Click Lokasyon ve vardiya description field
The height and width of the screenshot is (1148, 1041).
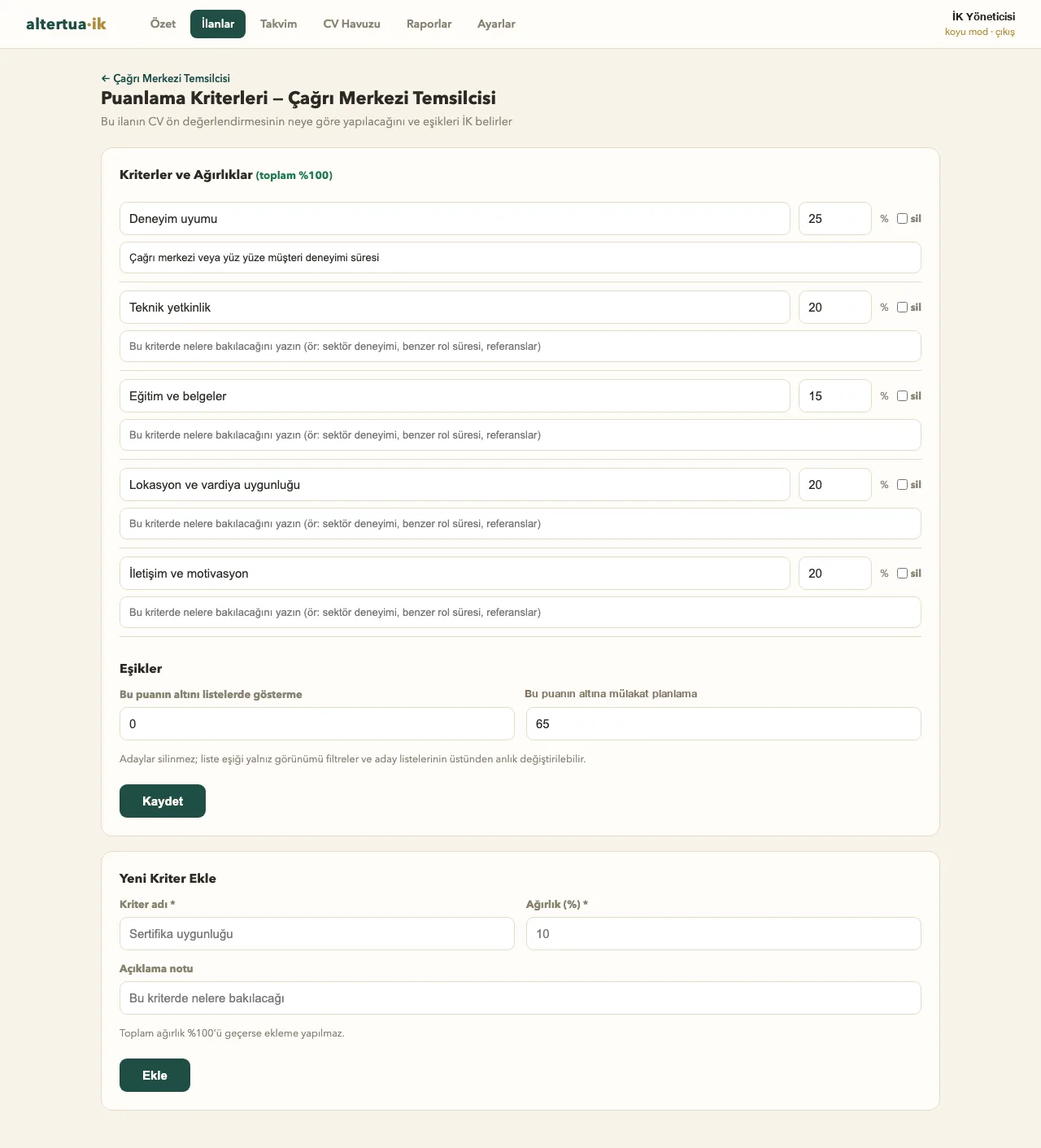coord(520,523)
